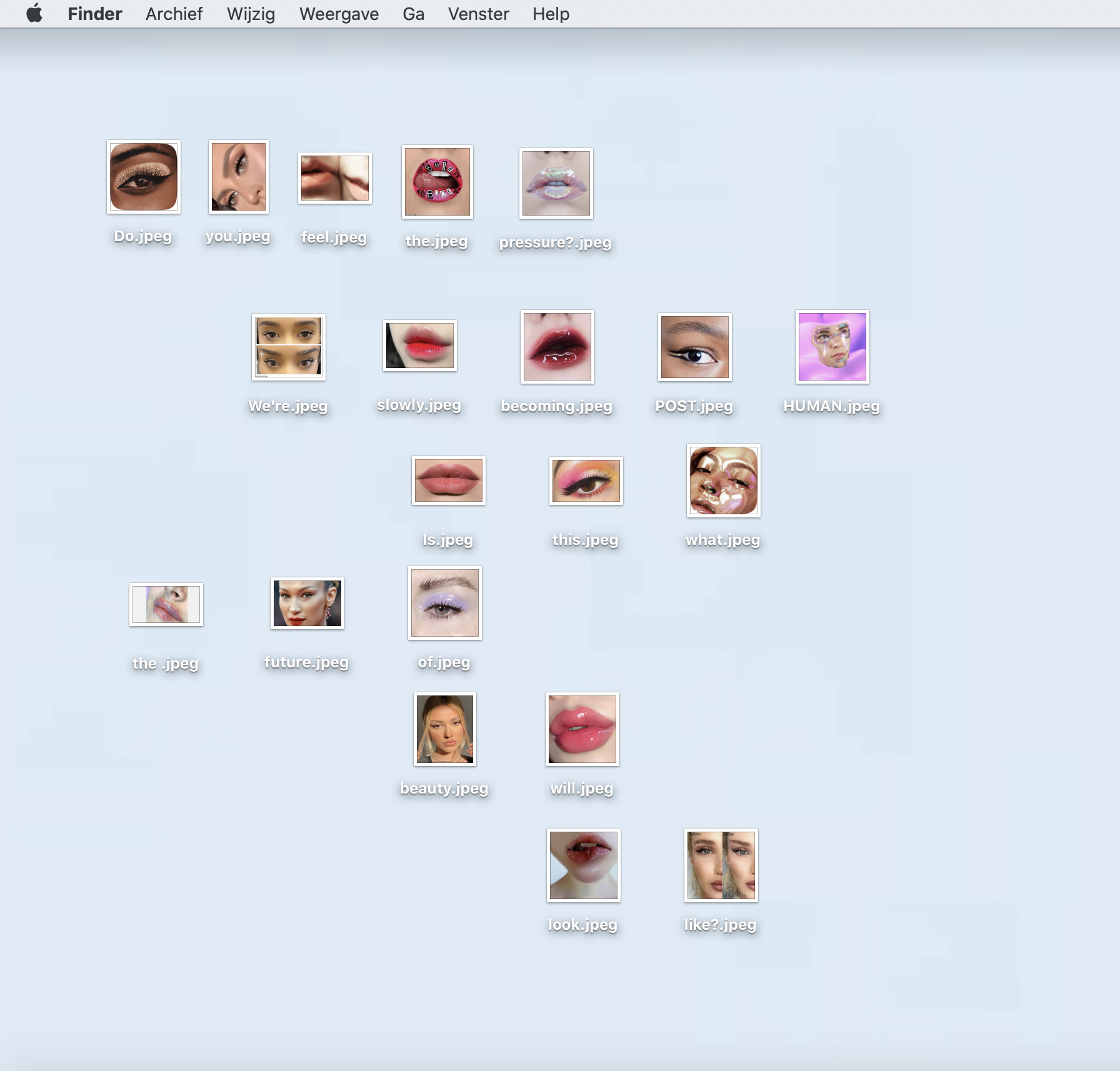Open the Finder menu
Screen dimensions: 1120x1071
coord(95,14)
